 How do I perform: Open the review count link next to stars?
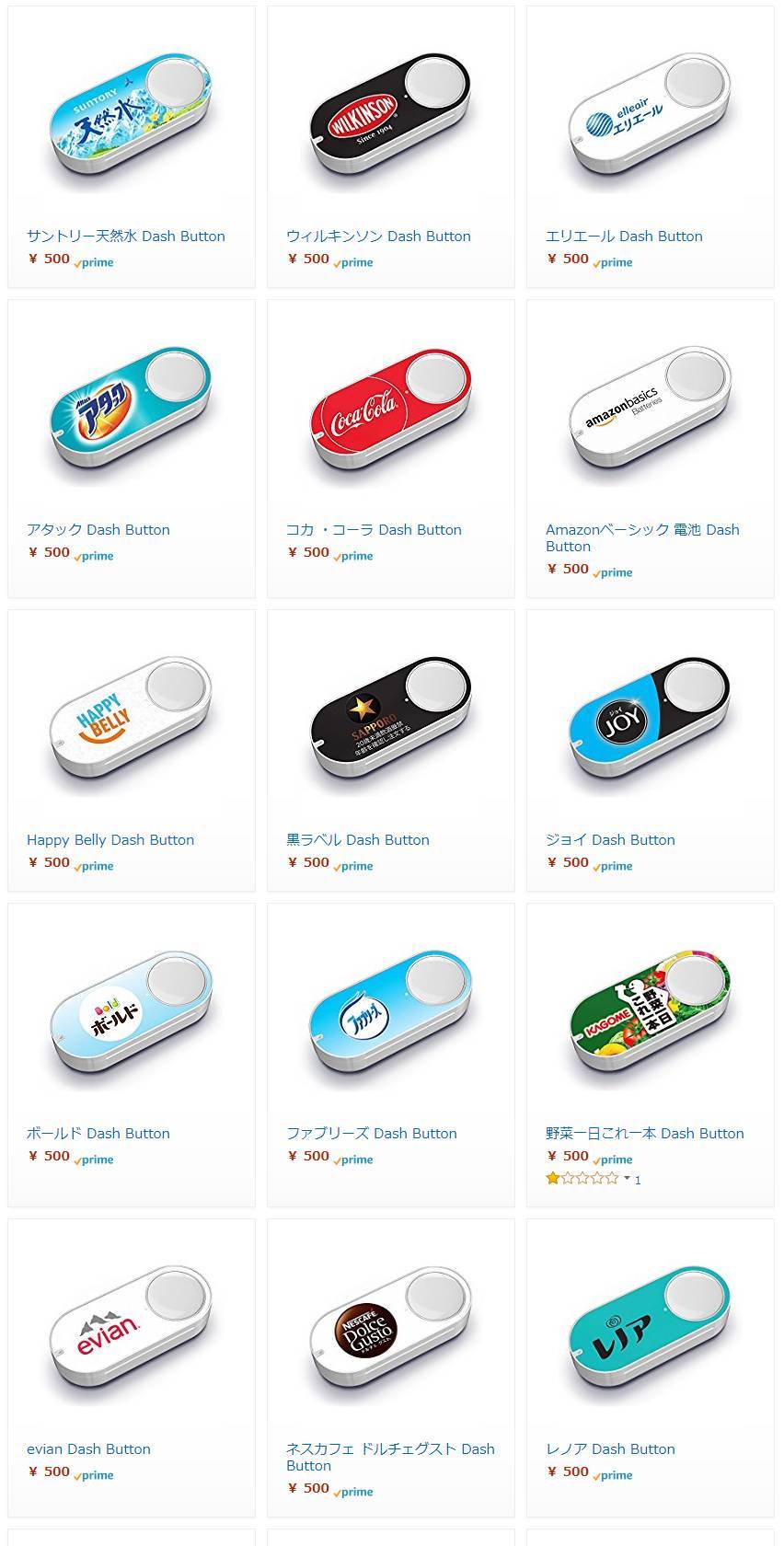coord(638,1179)
